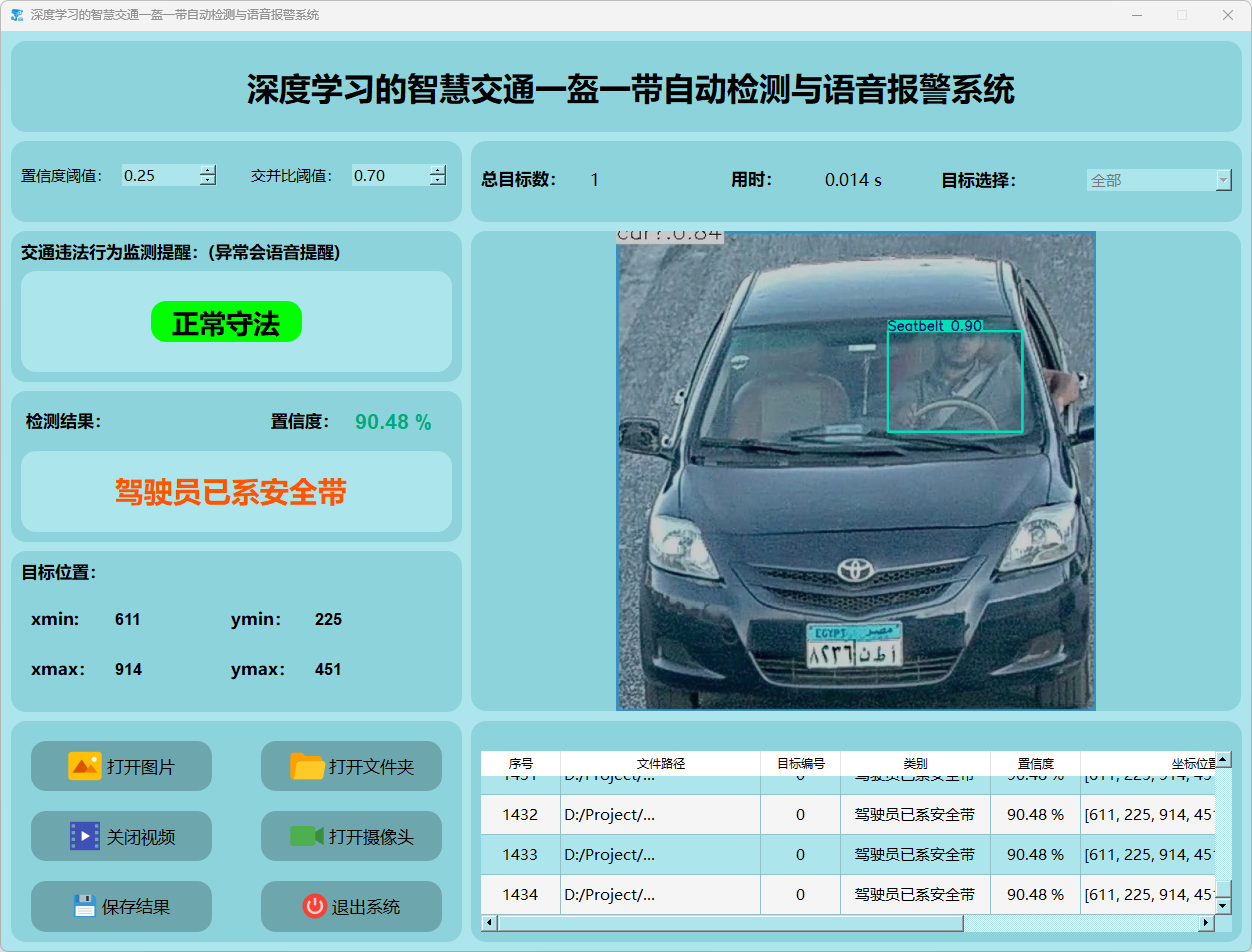
Task: Click the camera icon on 打开摄像头
Action: coord(307,836)
